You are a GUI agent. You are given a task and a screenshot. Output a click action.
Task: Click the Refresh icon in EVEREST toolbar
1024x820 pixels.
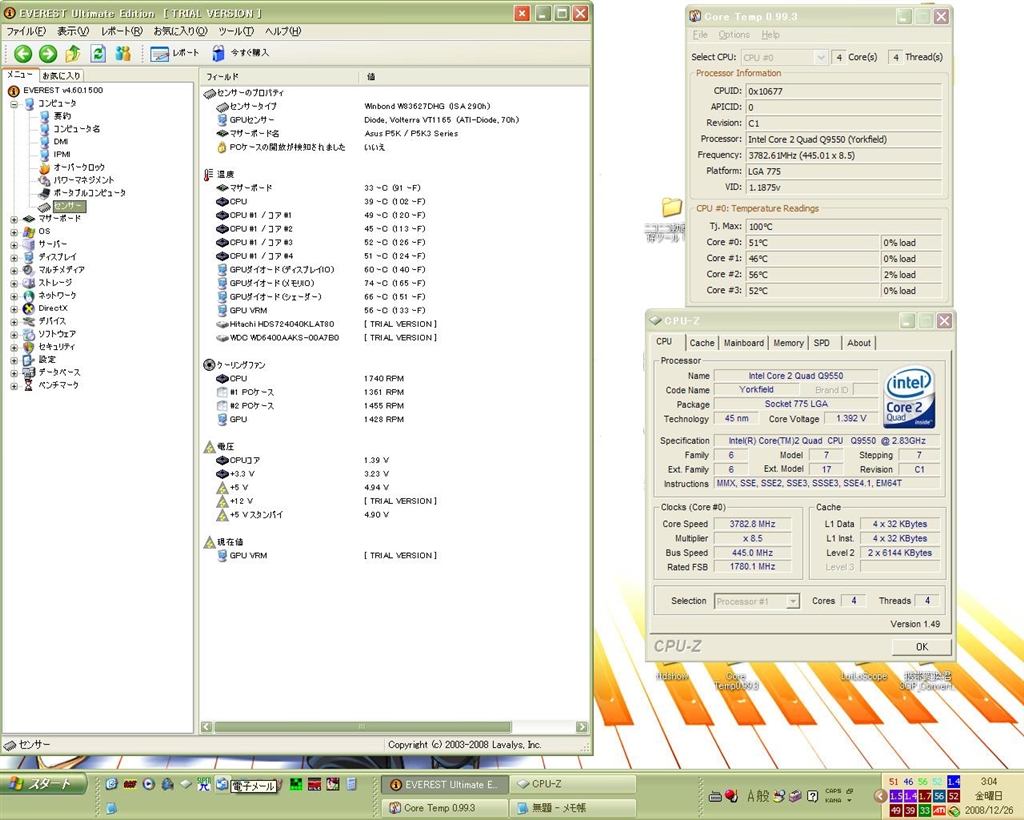tap(98, 53)
